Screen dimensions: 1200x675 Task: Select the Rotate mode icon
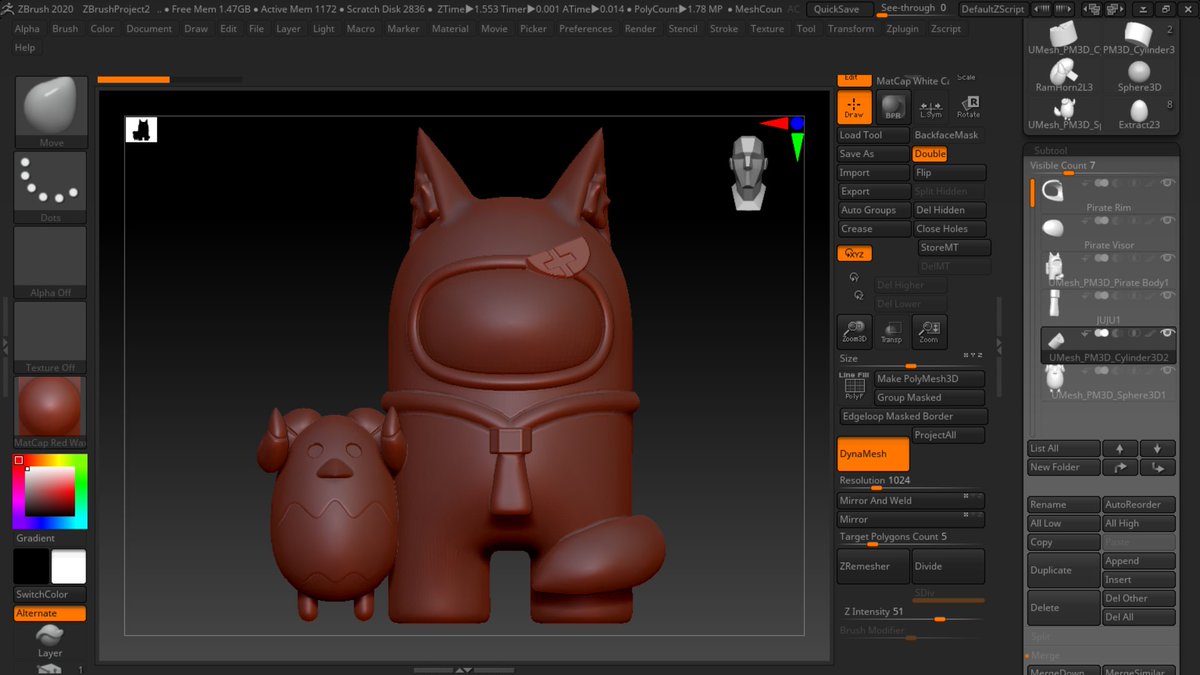[x=968, y=107]
